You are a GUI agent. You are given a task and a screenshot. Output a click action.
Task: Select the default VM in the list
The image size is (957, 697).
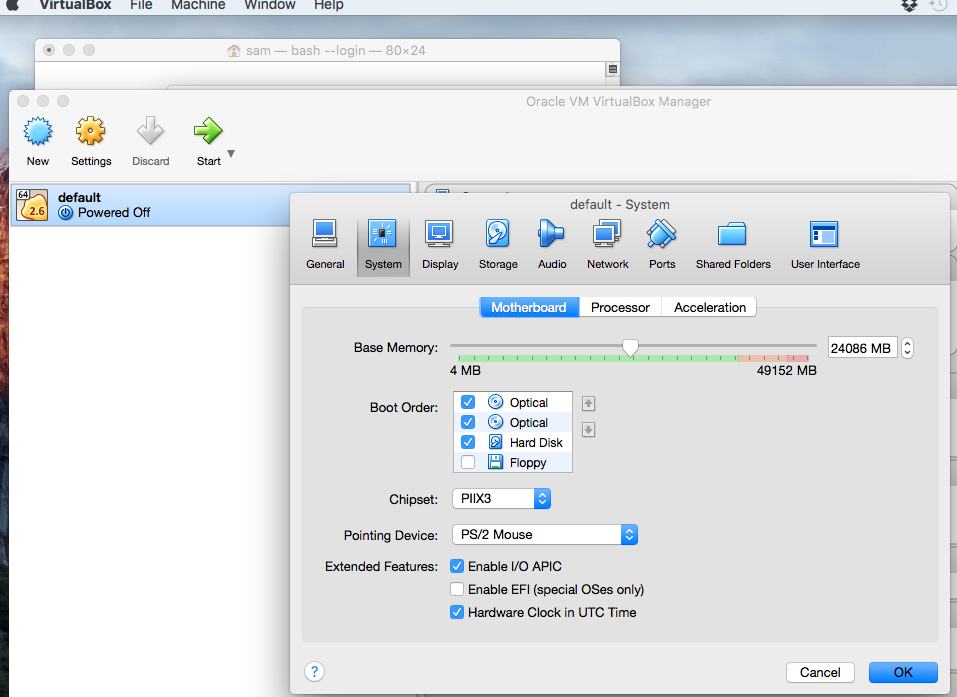click(x=210, y=205)
